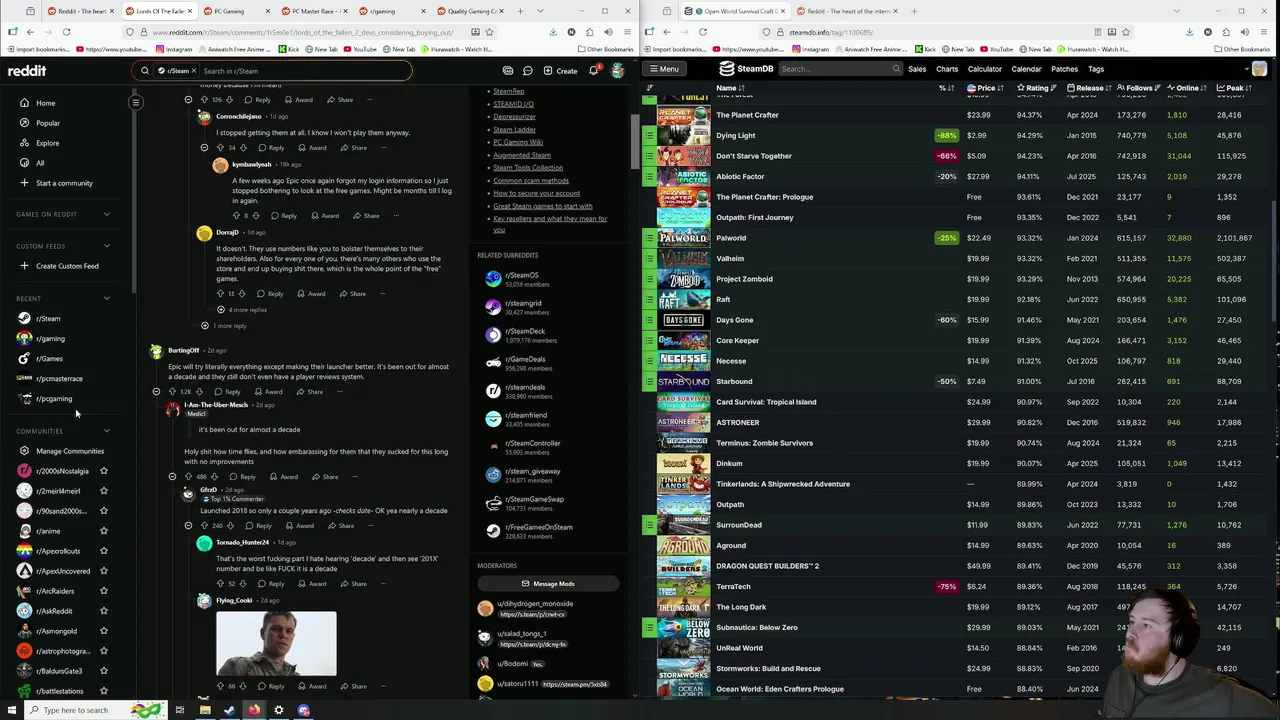Sort SteamDB table by Price column
1280x720 pixels.
click(985, 88)
